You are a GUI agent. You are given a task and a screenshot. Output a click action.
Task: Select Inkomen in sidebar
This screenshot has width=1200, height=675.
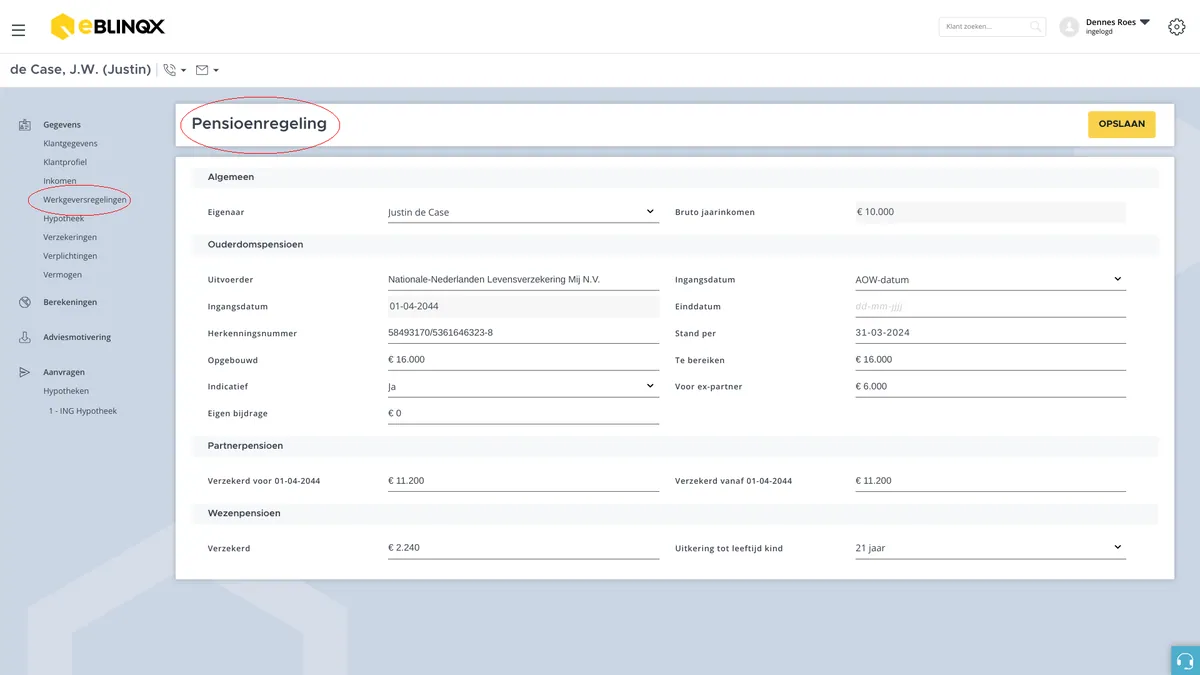pos(60,181)
